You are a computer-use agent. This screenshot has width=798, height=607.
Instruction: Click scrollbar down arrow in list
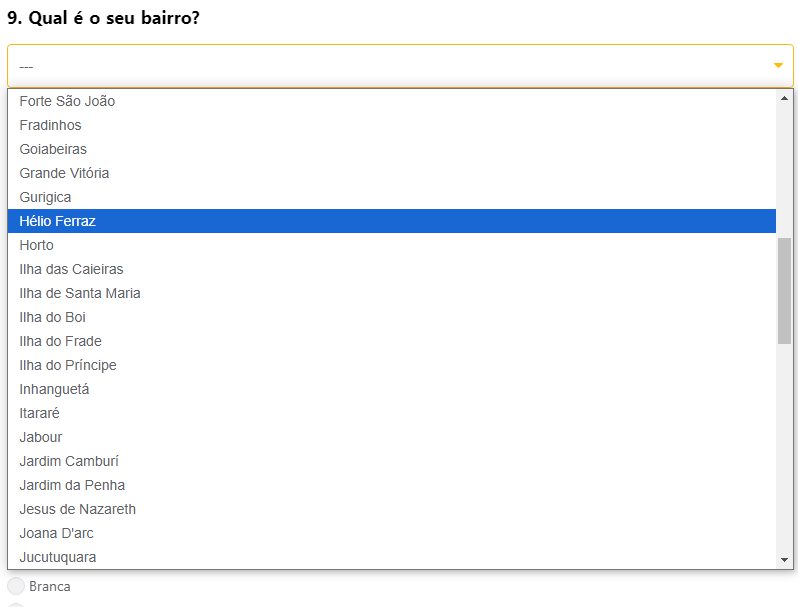[x=785, y=560]
